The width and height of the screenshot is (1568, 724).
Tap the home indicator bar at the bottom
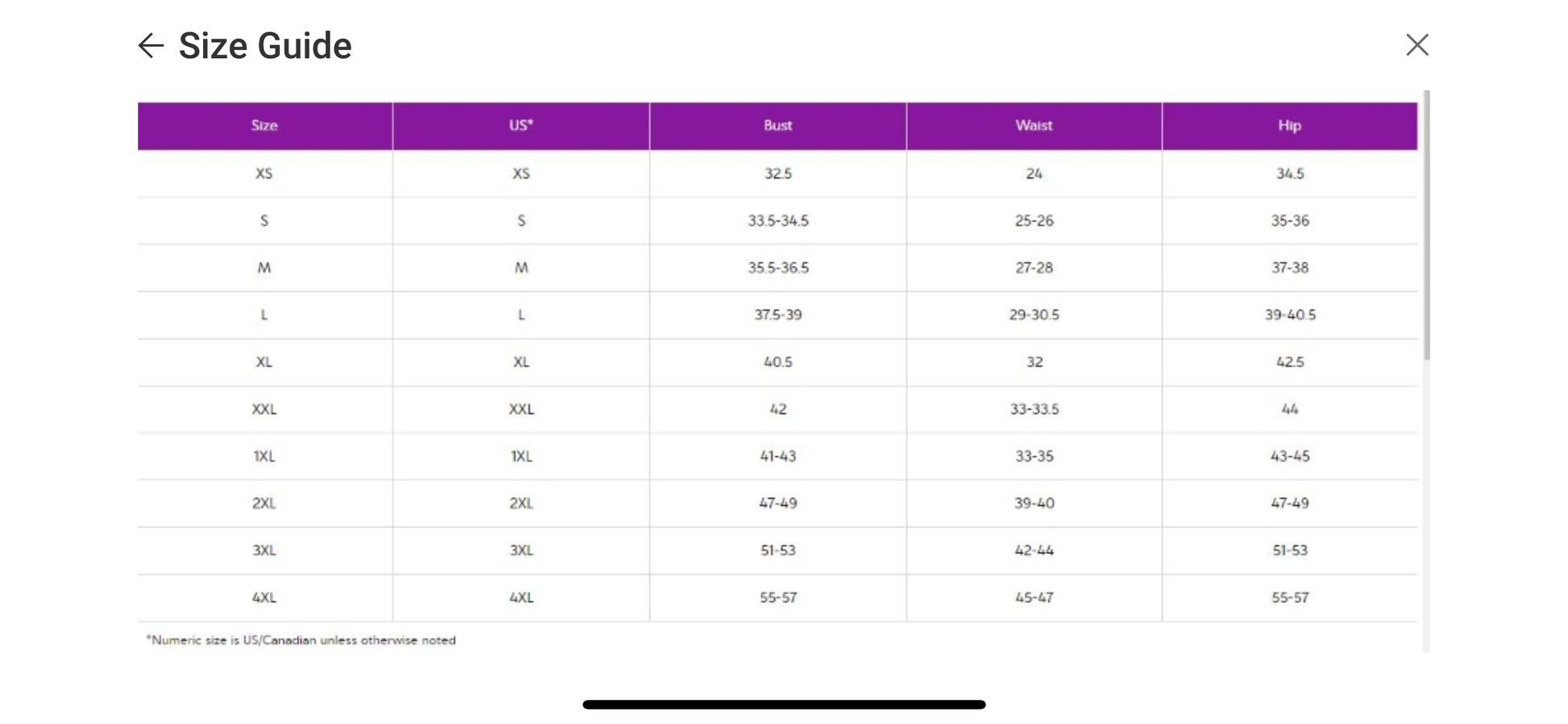coord(783,705)
